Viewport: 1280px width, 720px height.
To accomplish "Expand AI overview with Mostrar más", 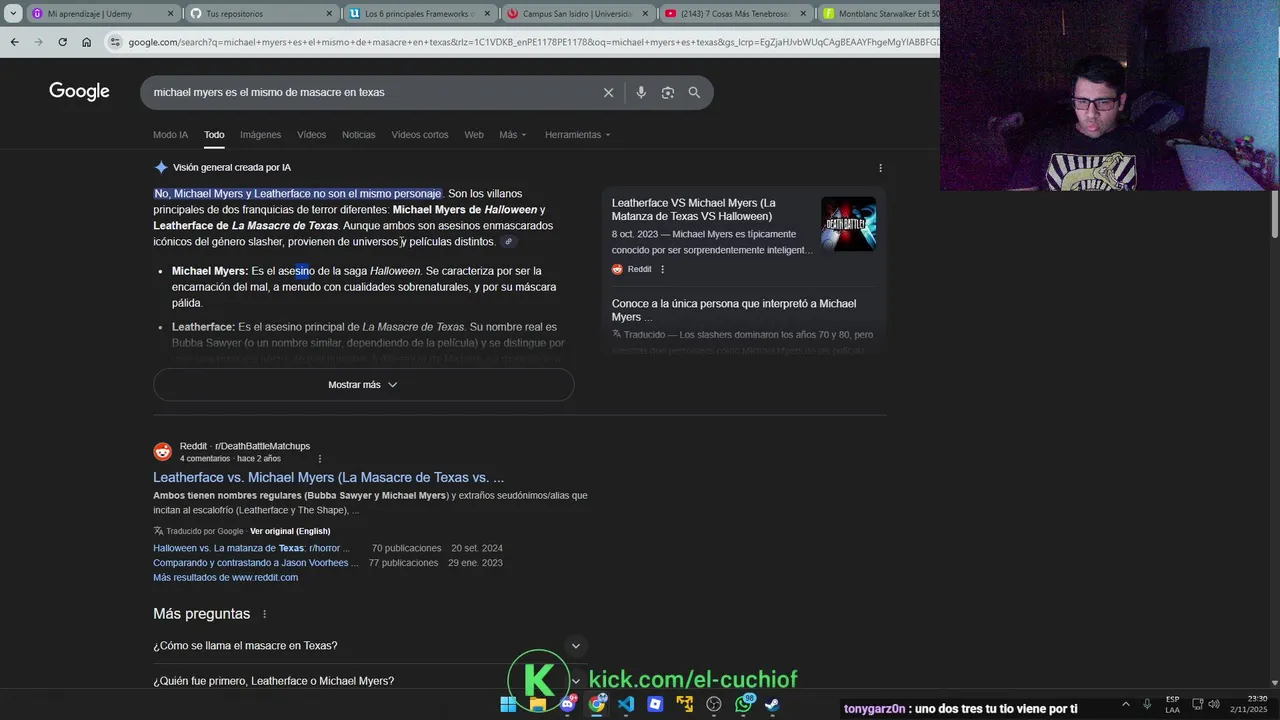I will [x=364, y=385].
